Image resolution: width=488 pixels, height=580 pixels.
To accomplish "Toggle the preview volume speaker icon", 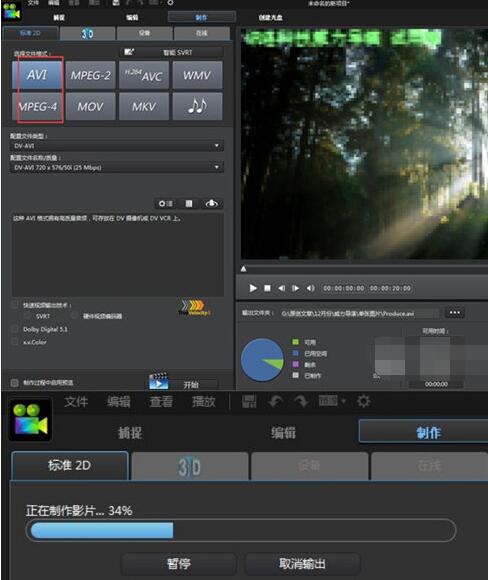I will click(310, 288).
